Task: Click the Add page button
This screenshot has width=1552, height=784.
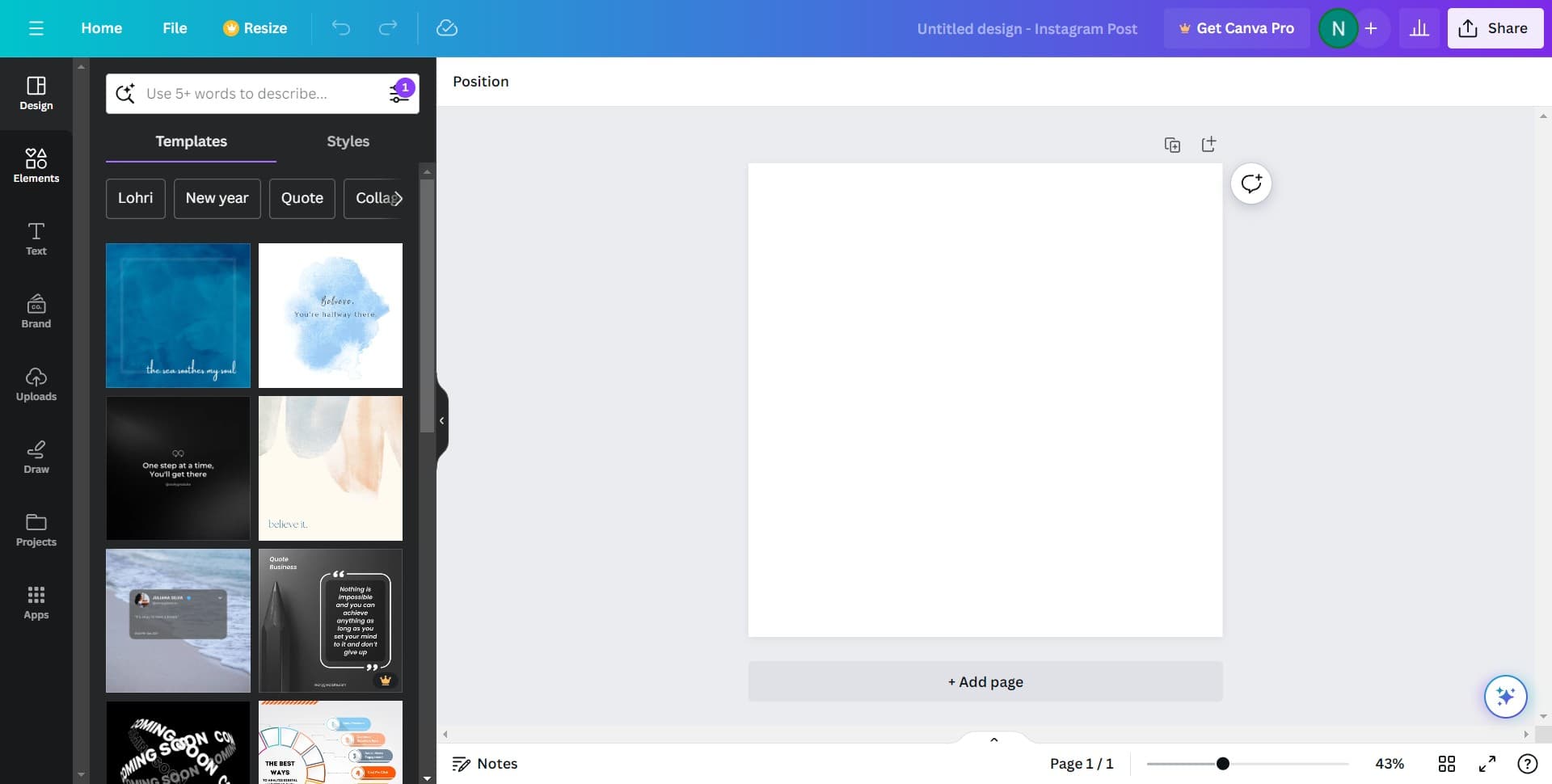Action: [985, 681]
